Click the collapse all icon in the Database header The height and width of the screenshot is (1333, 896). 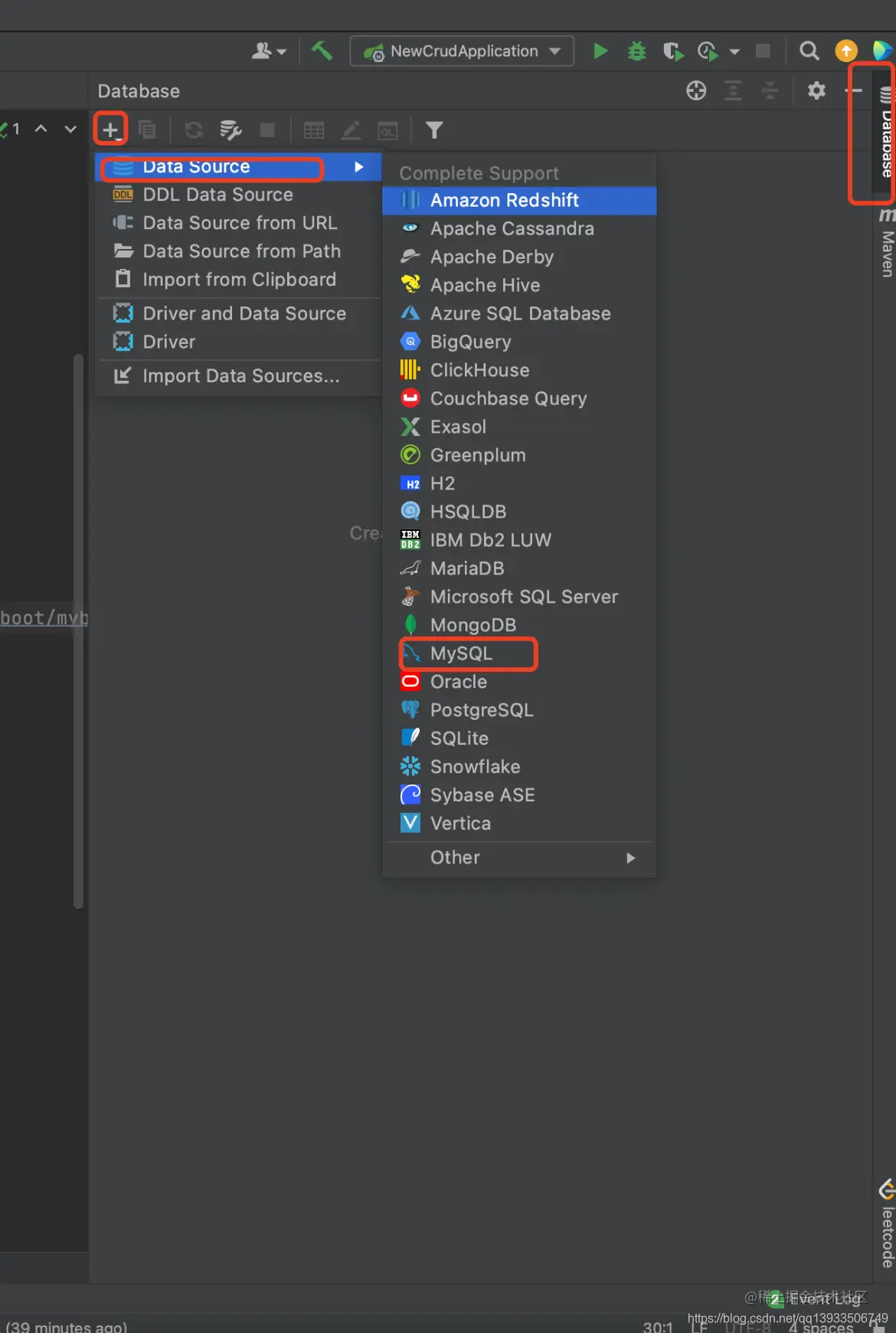770,90
